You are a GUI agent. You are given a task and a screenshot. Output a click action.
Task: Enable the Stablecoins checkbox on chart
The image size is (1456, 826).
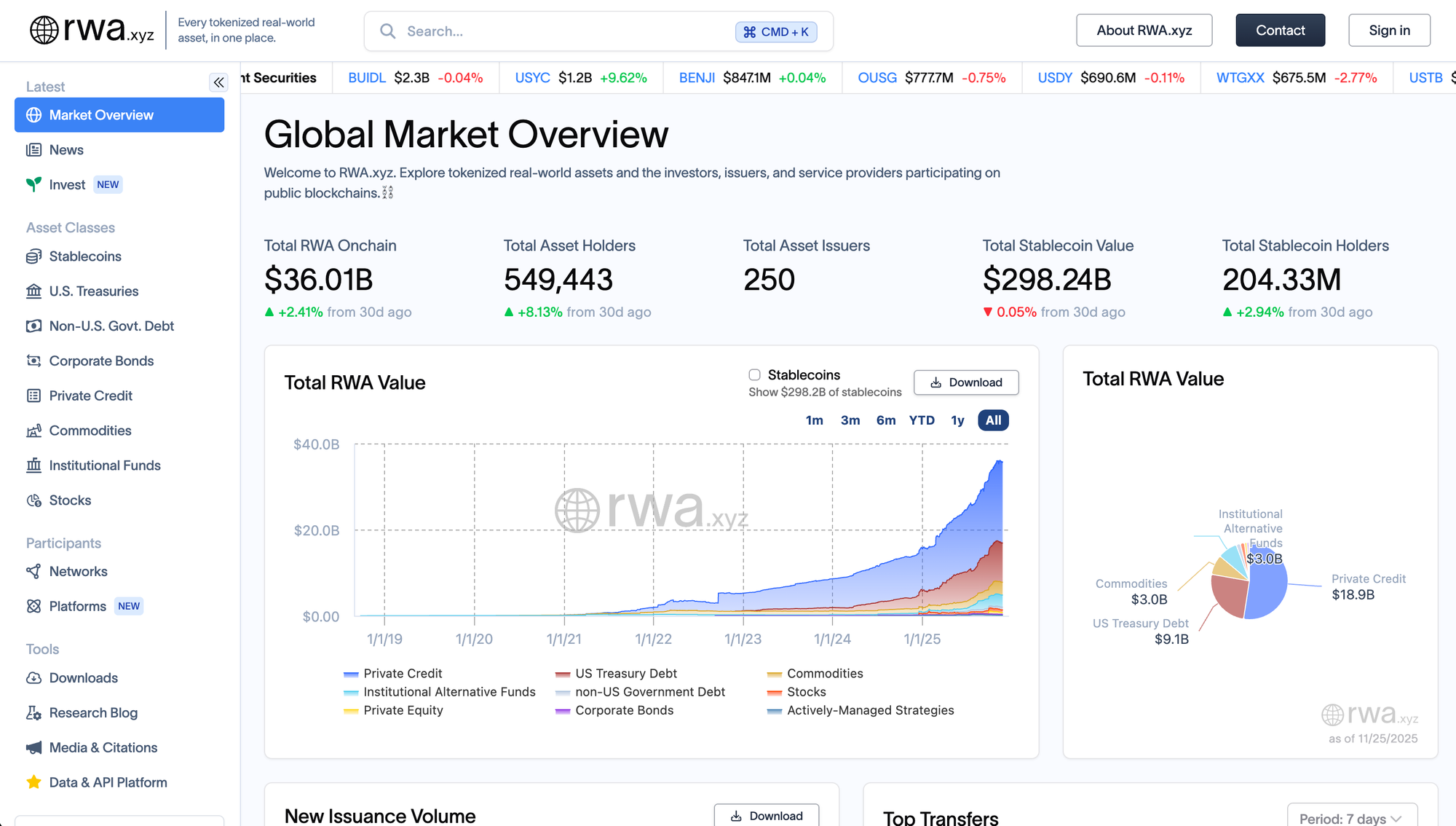click(754, 375)
